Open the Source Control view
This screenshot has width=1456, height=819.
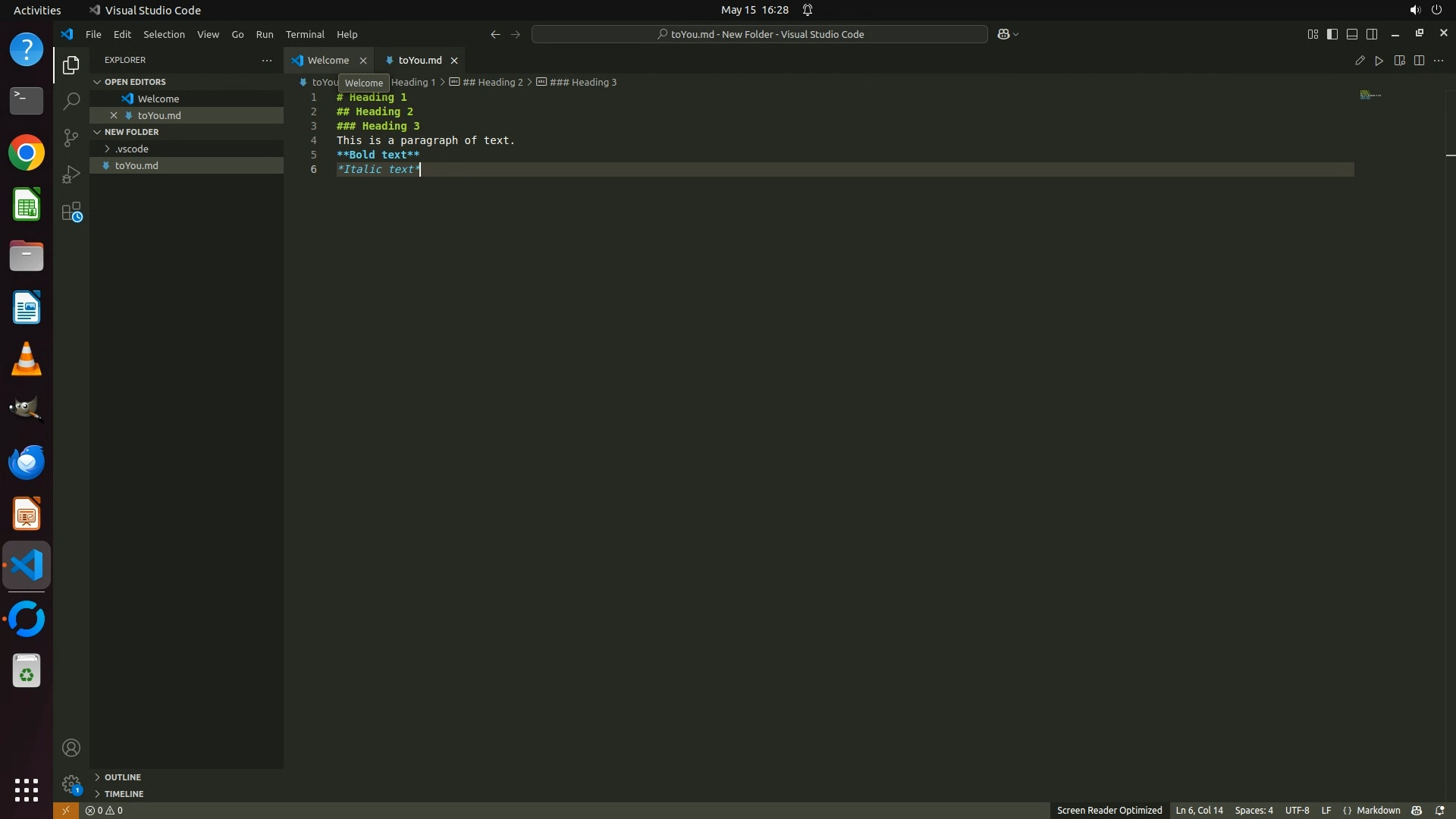coord(71,137)
